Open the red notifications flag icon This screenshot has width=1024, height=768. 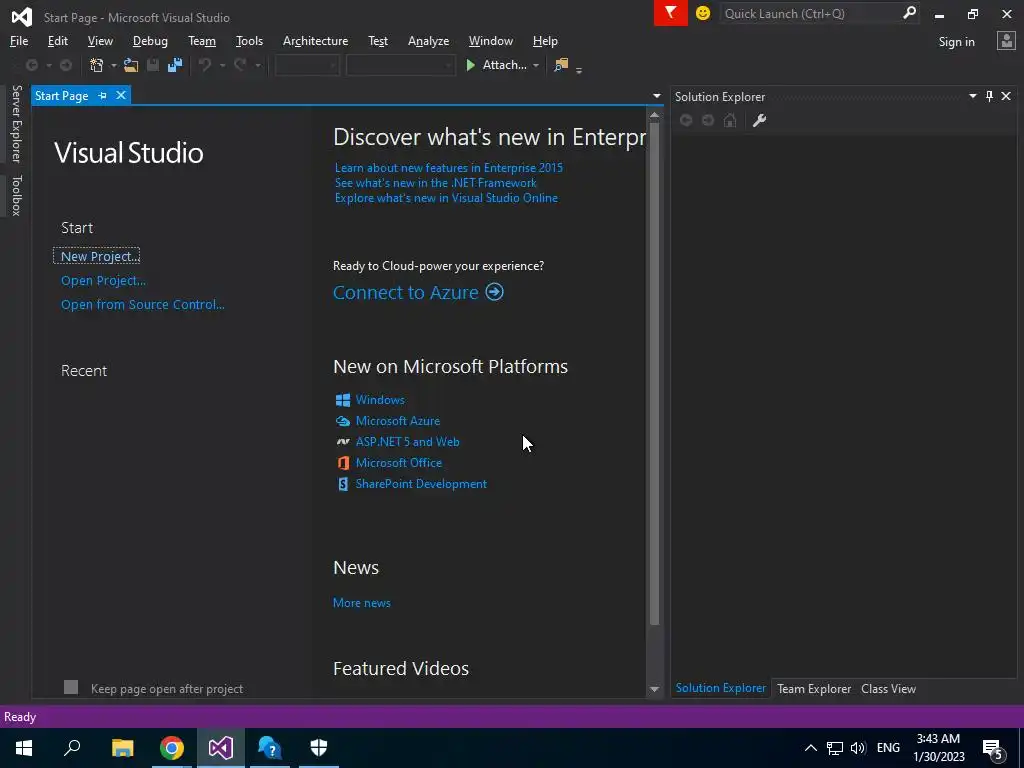(x=671, y=13)
